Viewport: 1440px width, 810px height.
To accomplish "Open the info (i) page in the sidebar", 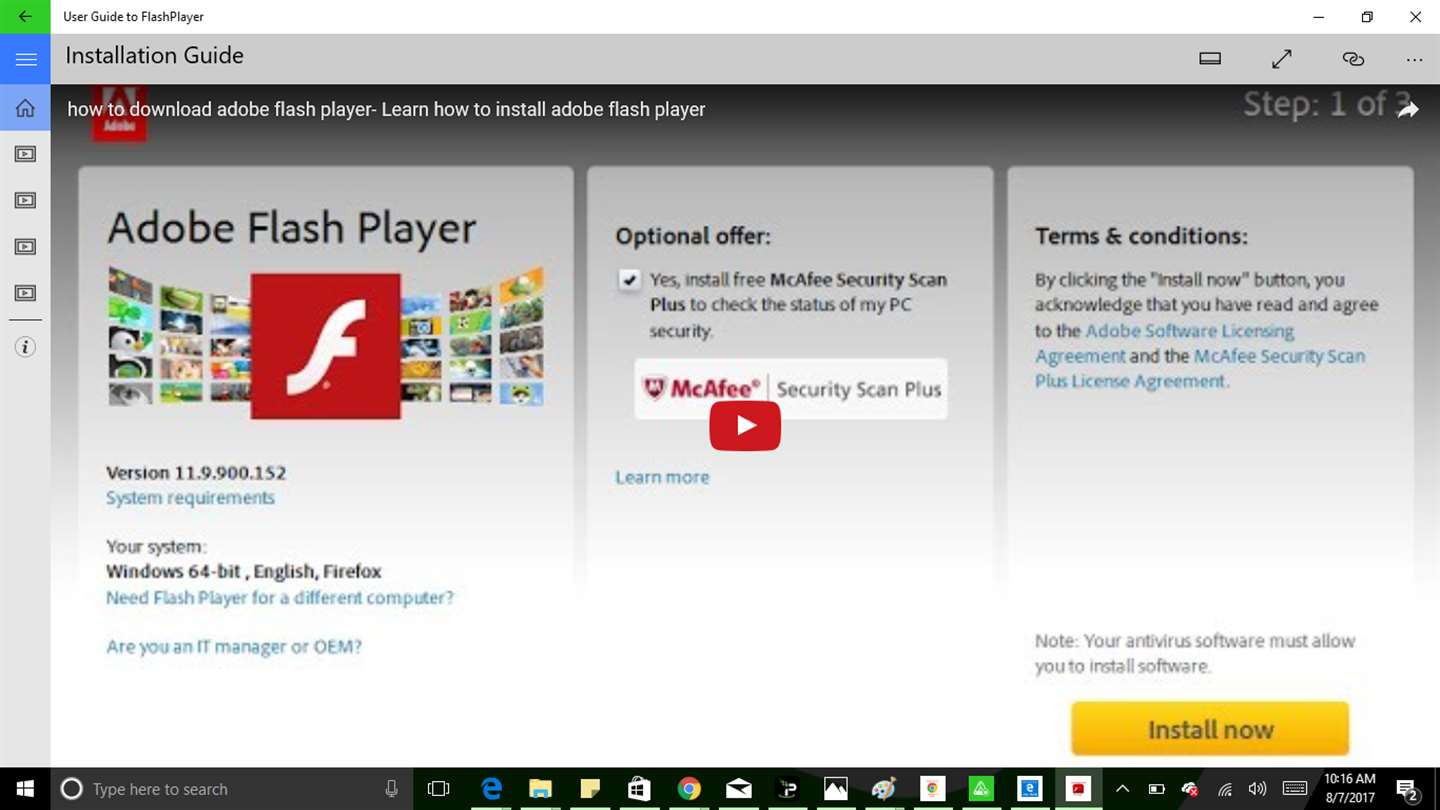I will pyautogui.click(x=25, y=347).
